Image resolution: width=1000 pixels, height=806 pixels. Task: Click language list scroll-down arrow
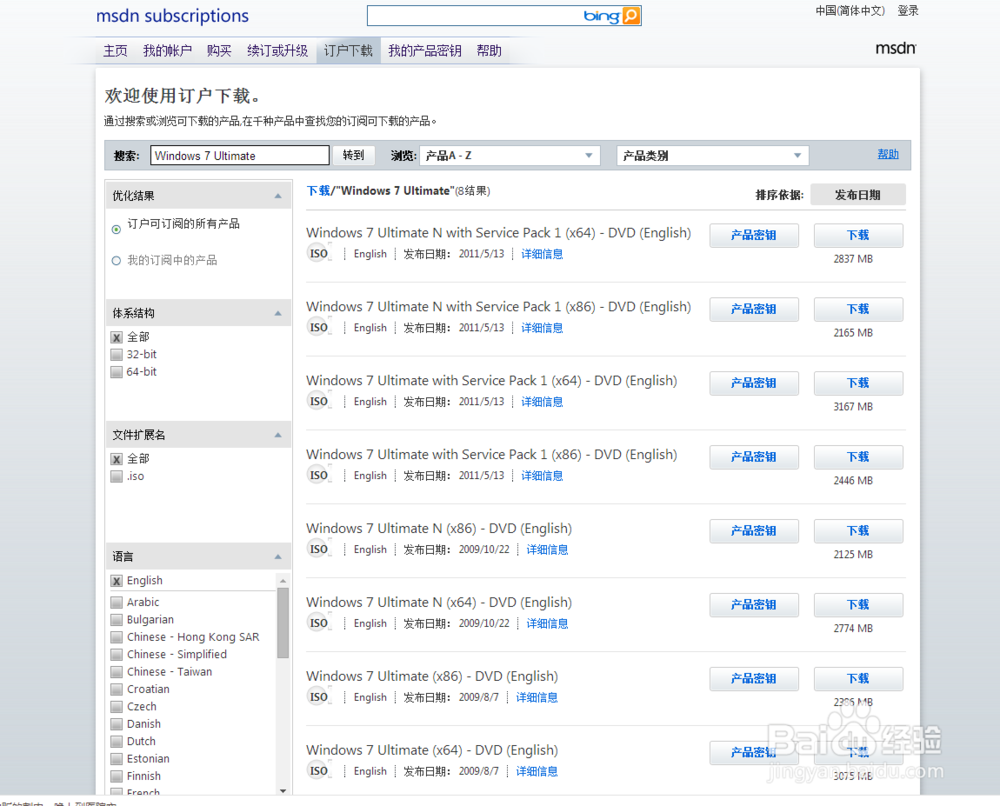click(283, 791)
